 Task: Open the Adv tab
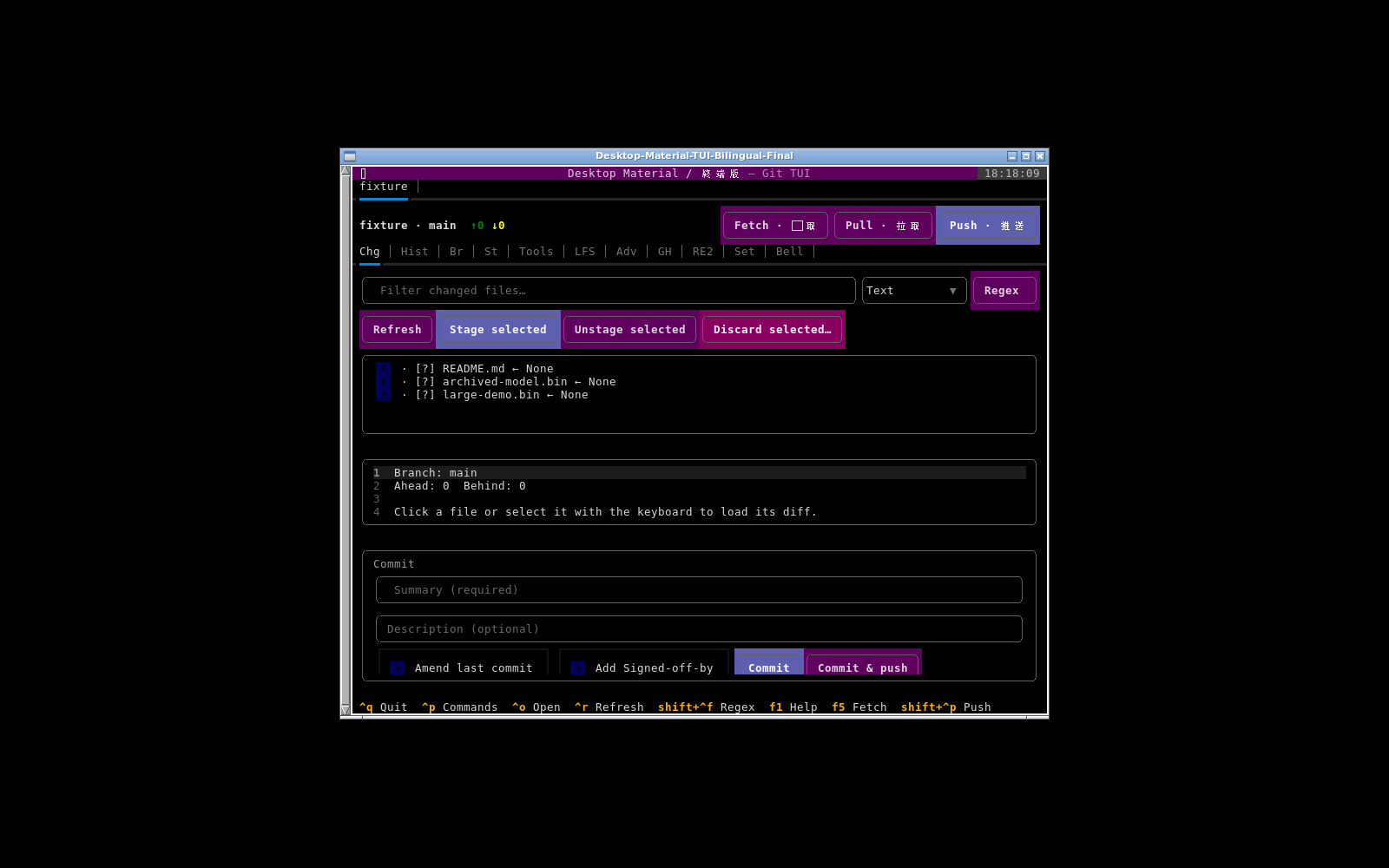pyautogui.click(x=627, y=252)
